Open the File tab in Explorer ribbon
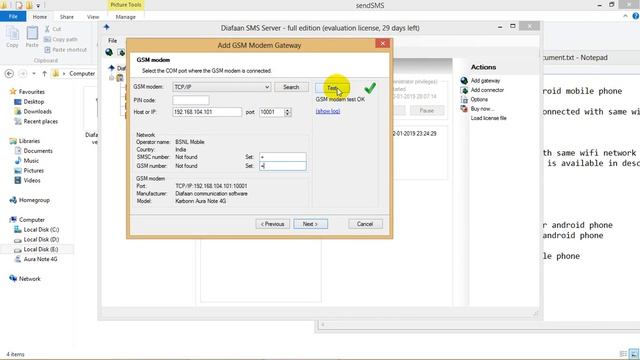The height and width of the screenshot is (360, 640). pos(13,16)
